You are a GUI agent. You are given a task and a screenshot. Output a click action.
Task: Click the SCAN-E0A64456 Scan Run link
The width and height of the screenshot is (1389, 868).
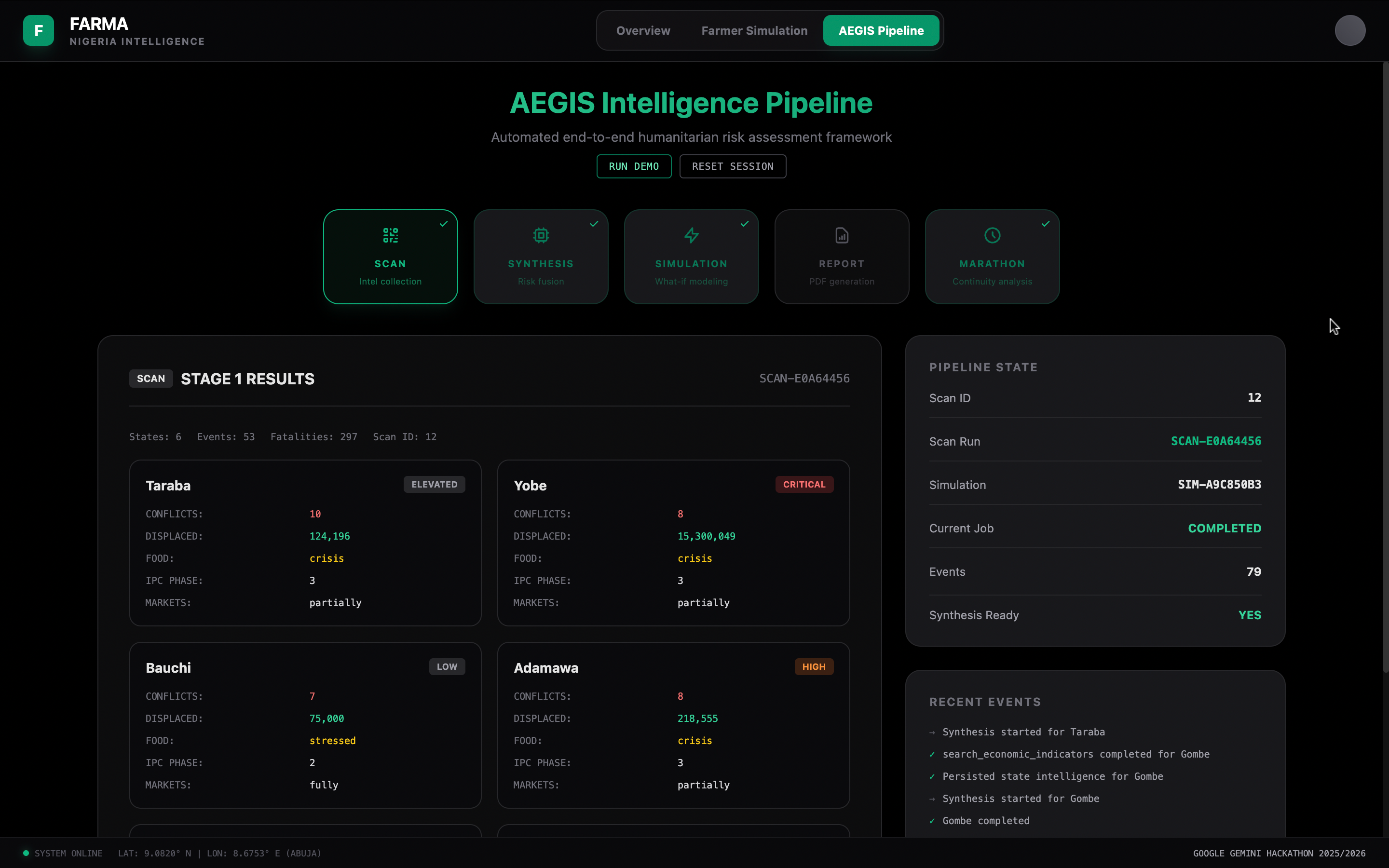pos(1215,441)
